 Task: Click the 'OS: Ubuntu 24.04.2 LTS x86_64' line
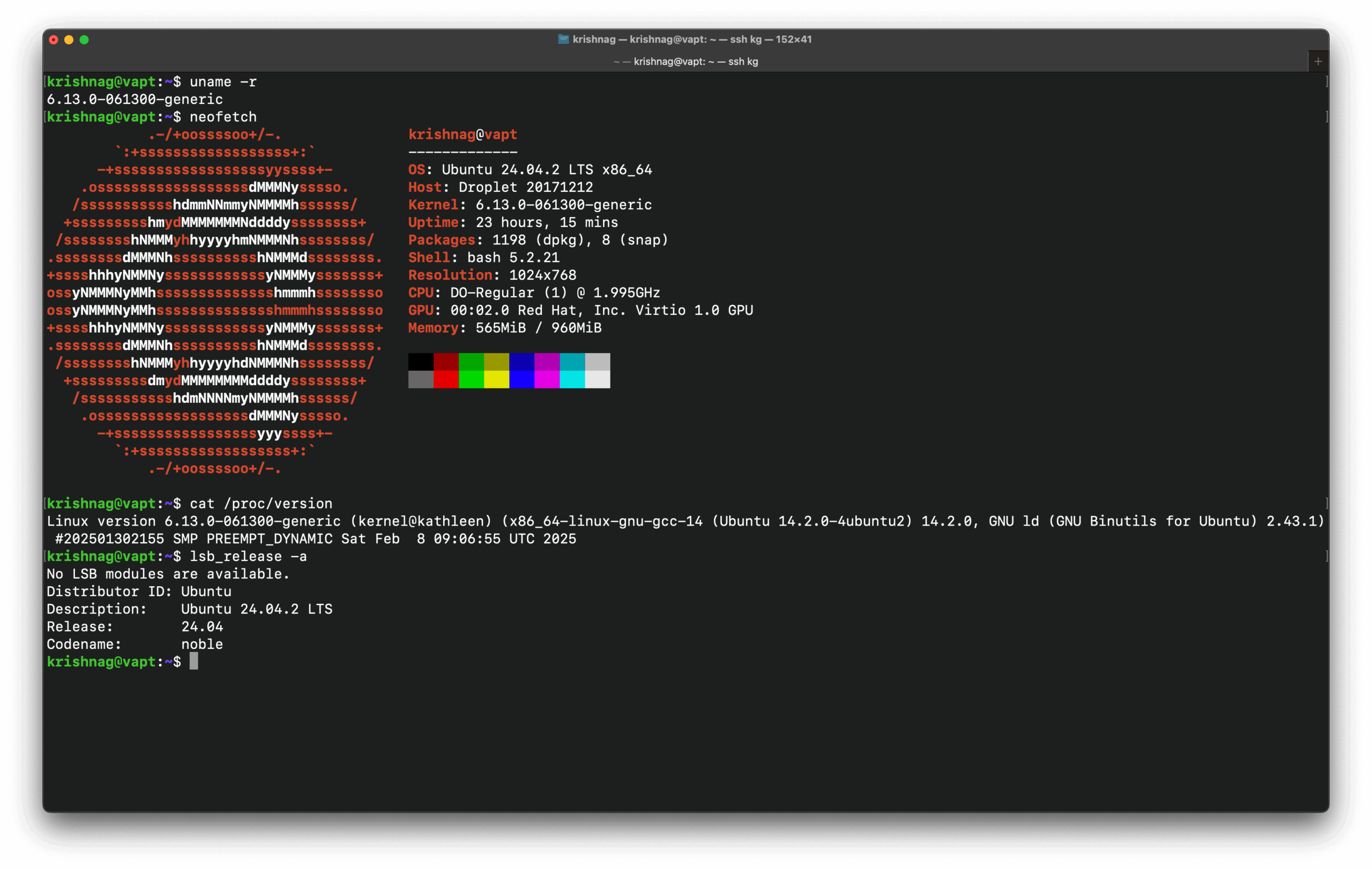click(531, 170)
